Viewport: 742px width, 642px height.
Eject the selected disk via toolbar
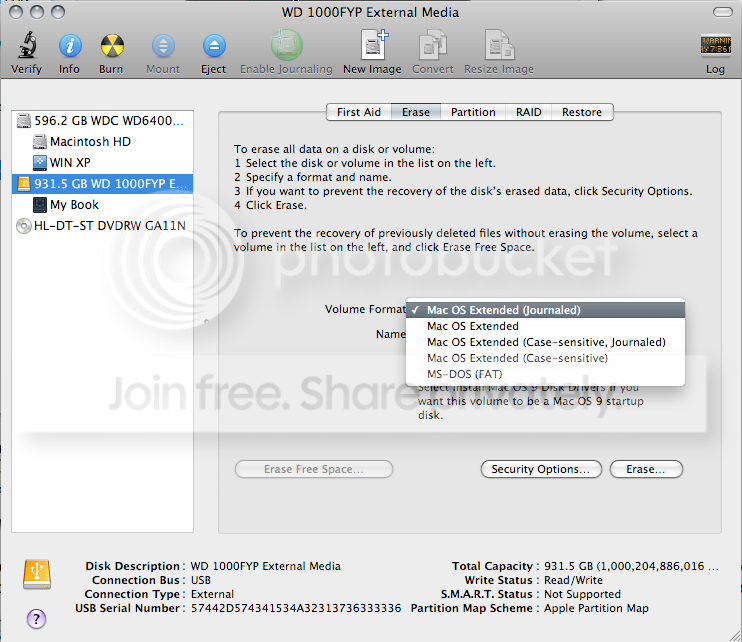click(213, 46)
